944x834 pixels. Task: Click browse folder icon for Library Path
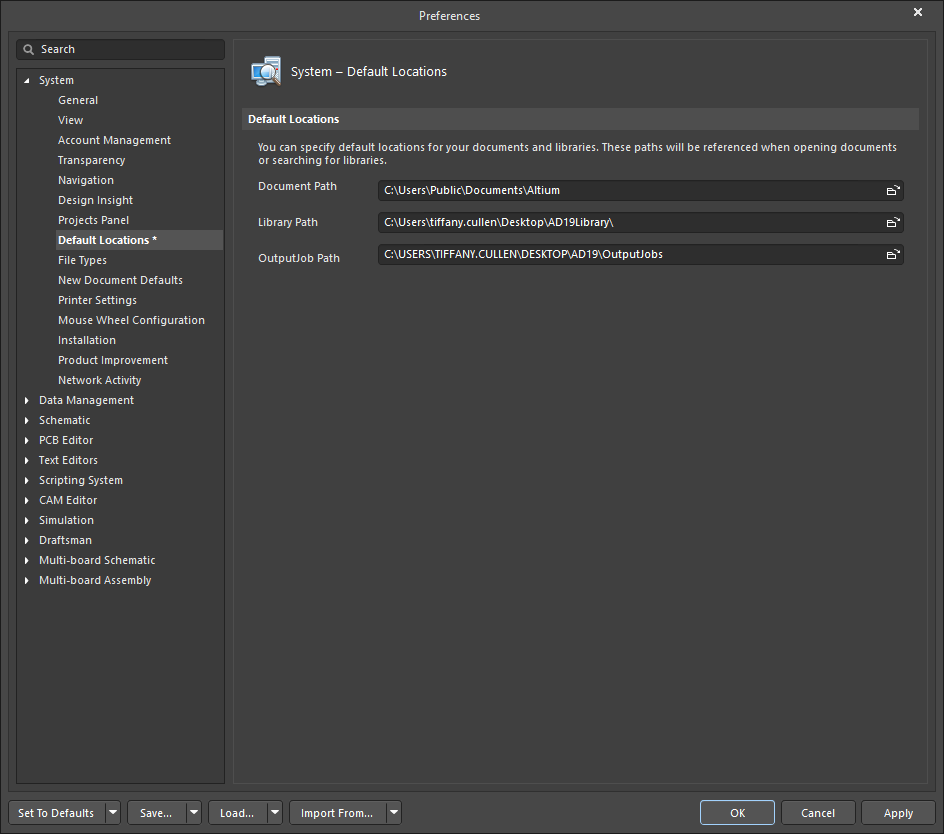[x=892, y=223]
